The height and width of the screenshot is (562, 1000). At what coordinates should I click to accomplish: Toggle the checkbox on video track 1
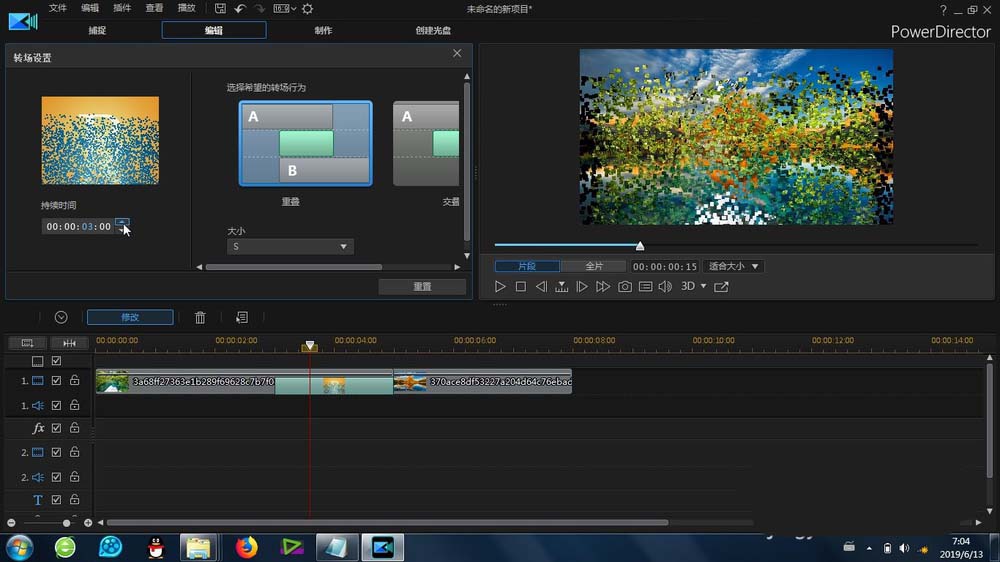(56, 381)
